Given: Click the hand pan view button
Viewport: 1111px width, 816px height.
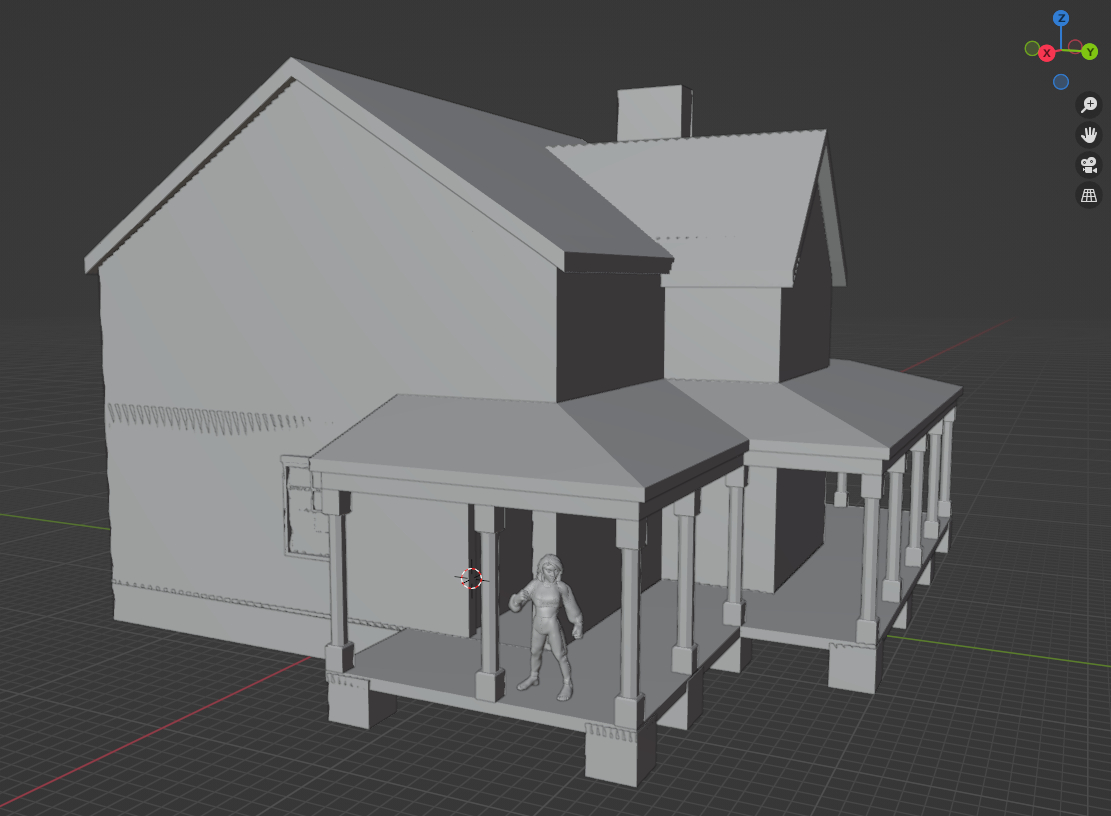Looking at the screenshot, I should (1088, 135).
